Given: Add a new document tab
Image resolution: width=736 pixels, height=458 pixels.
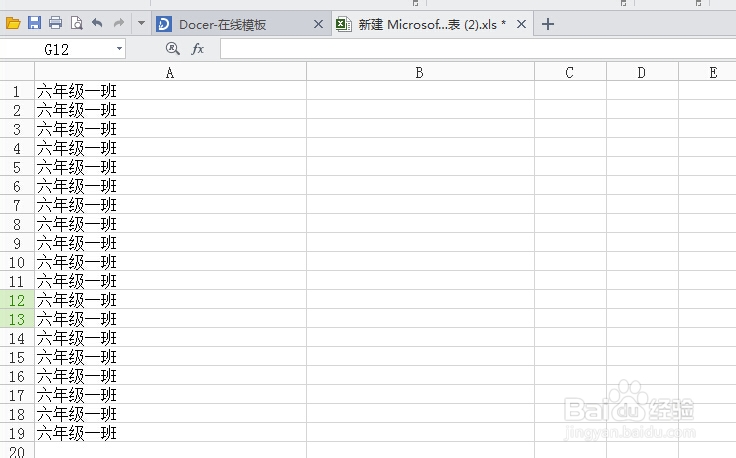Looking at the screenshot, I should (548, 24).
